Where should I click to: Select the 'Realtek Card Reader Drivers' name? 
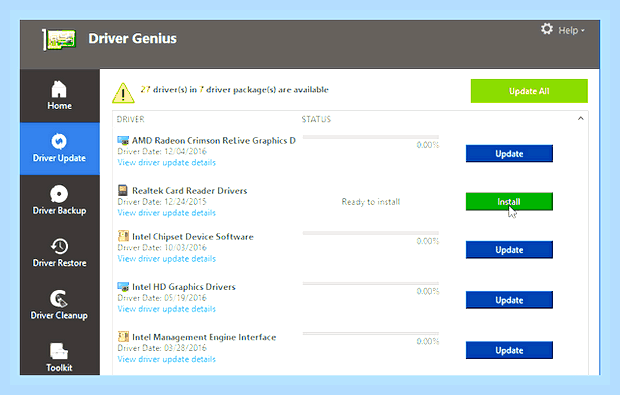(189, 191)
